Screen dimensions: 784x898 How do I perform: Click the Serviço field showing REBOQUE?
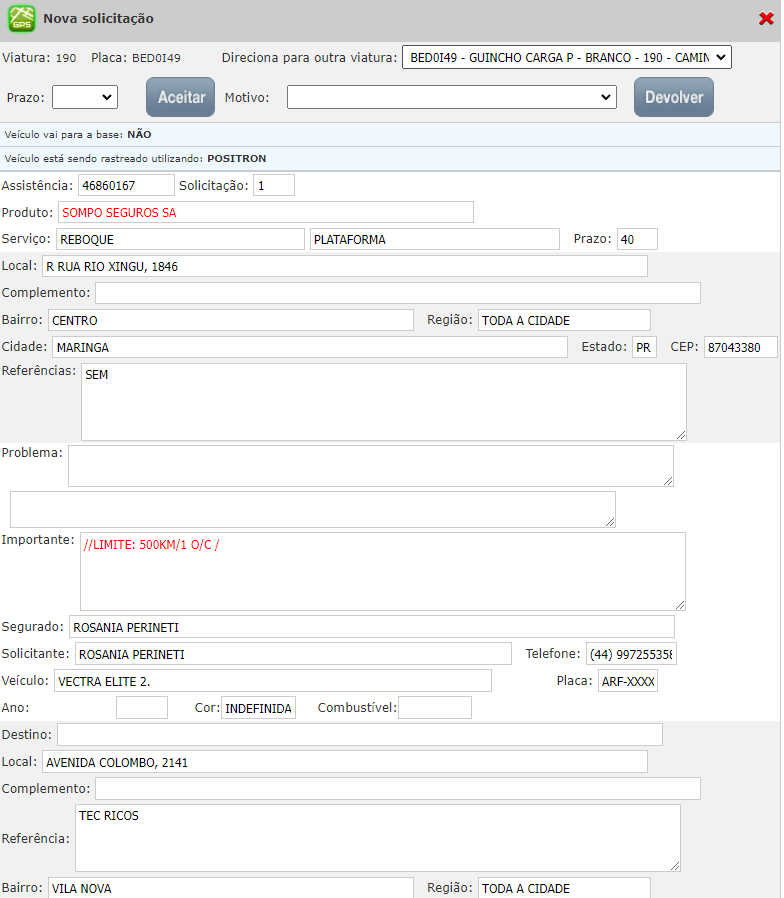[179, 239]
